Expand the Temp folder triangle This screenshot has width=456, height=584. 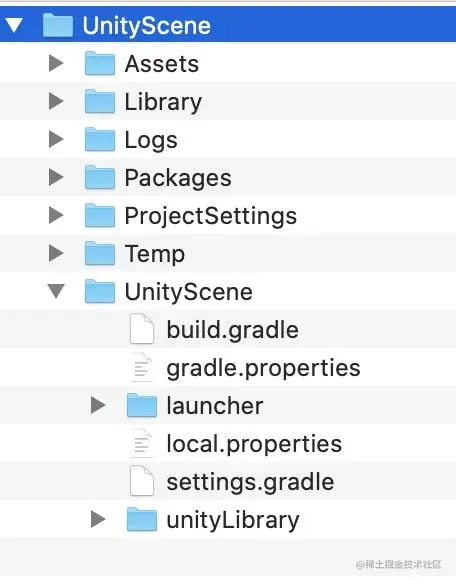coord(56,253)
